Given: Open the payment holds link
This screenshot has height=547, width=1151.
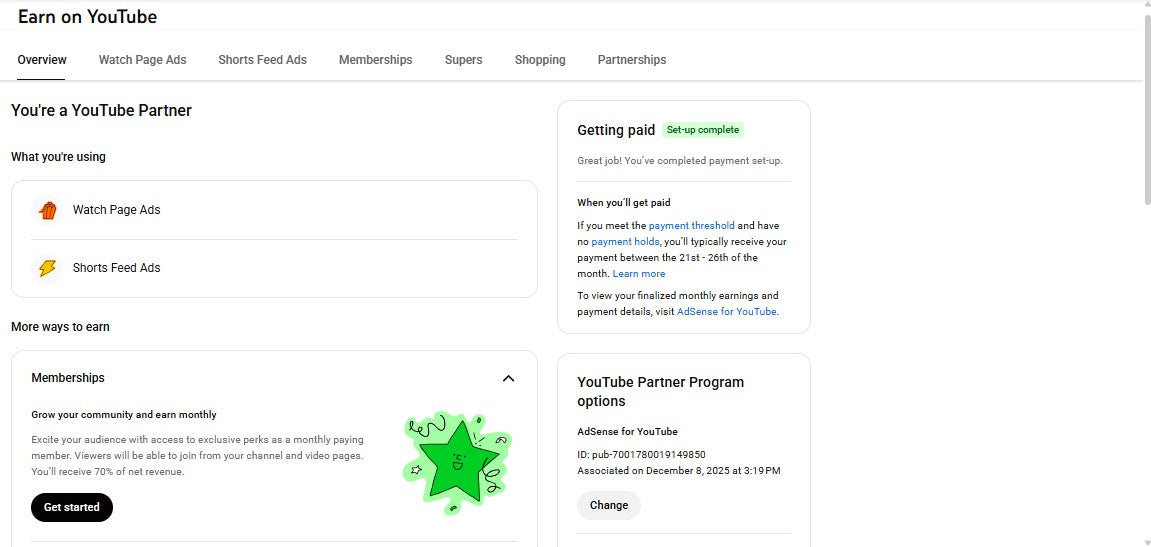Looking at the screenshot, I should [x=625, y=242].
